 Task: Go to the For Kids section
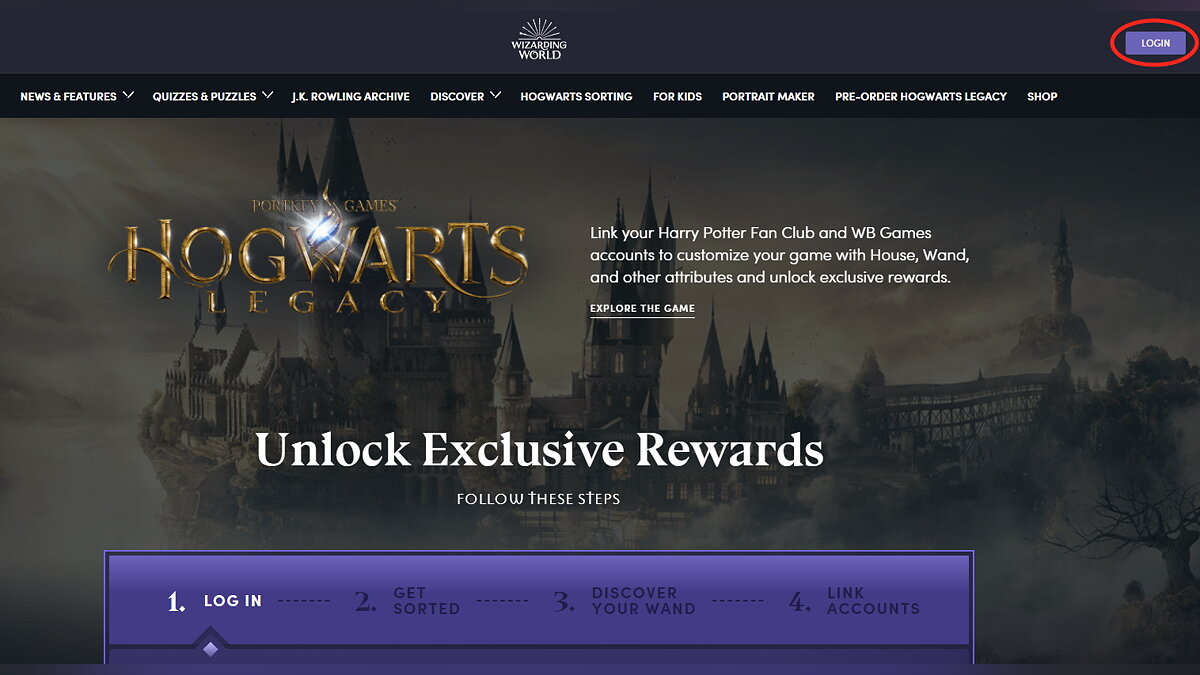click(677, 97)
